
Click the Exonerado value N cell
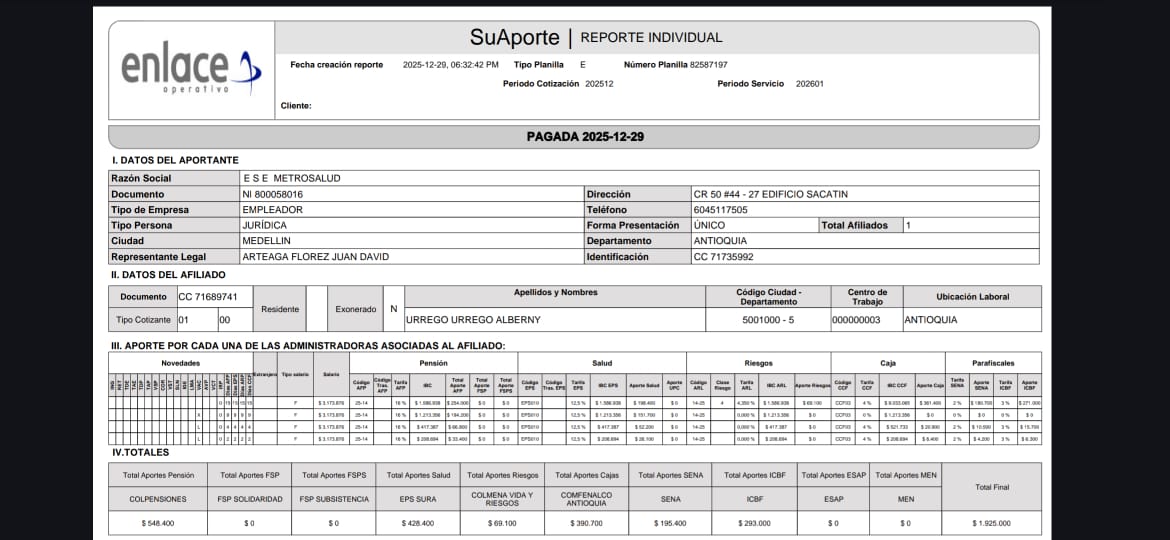coord(394,309)
